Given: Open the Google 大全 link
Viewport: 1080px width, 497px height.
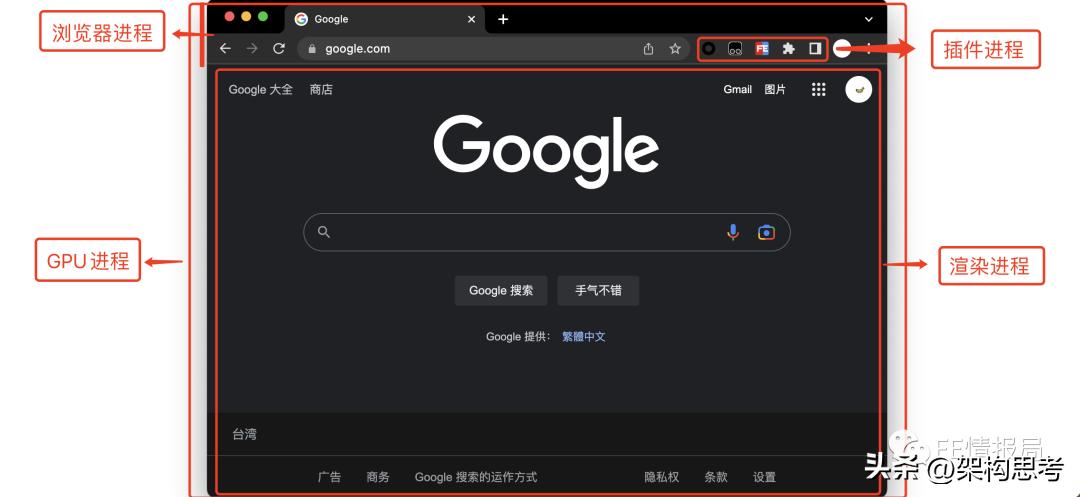Looking at the screenshot, I should 260,89.
